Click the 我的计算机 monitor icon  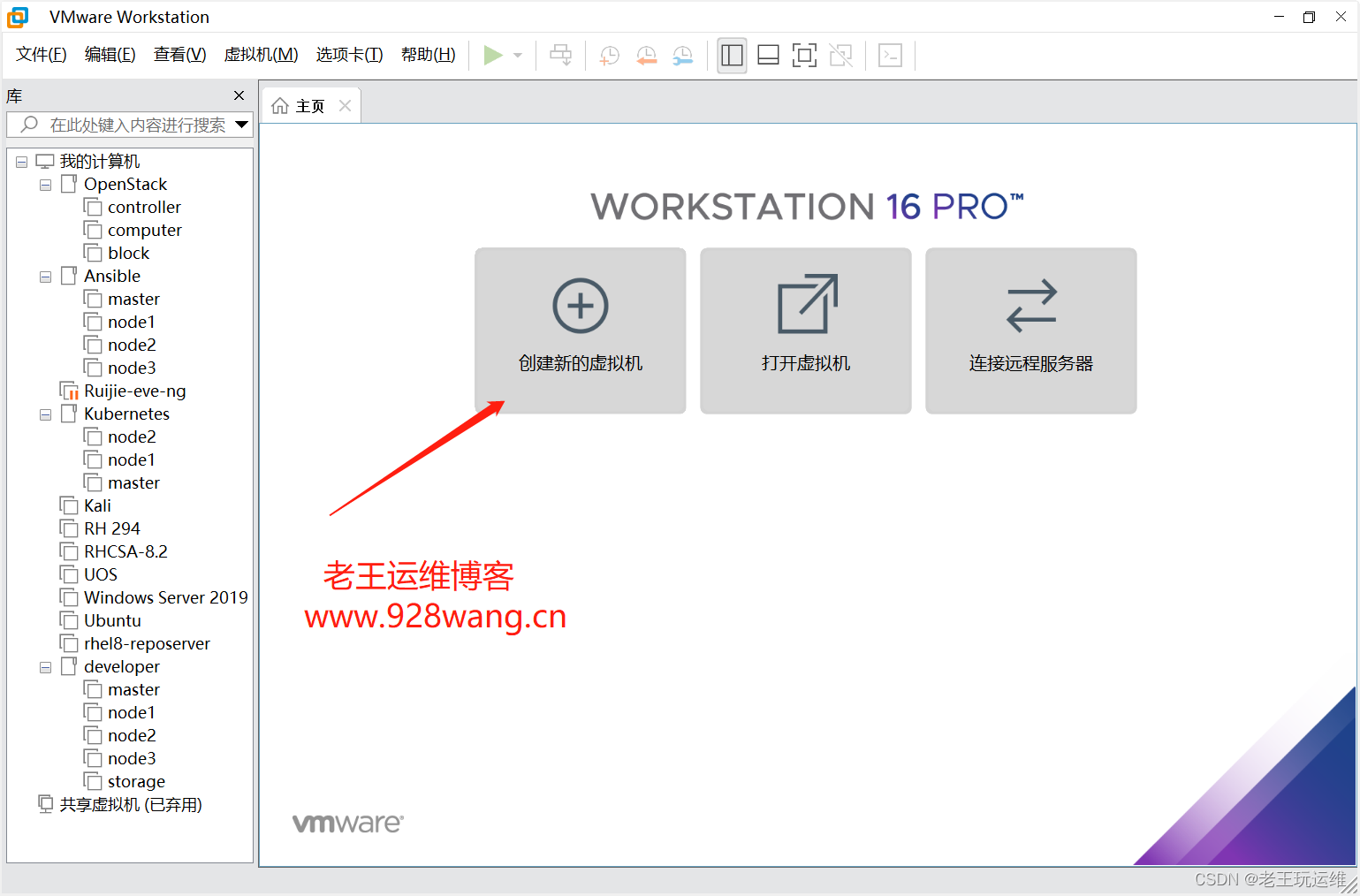tap(45, 161)
